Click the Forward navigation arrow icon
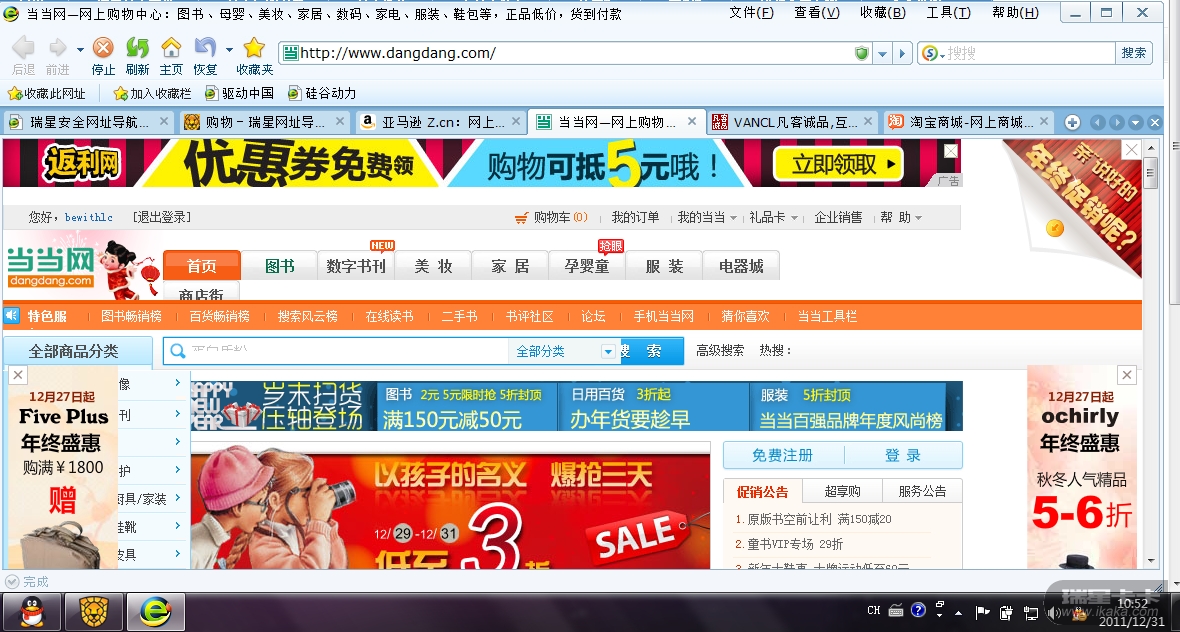 pyautogui.click(x=58, y=48)
